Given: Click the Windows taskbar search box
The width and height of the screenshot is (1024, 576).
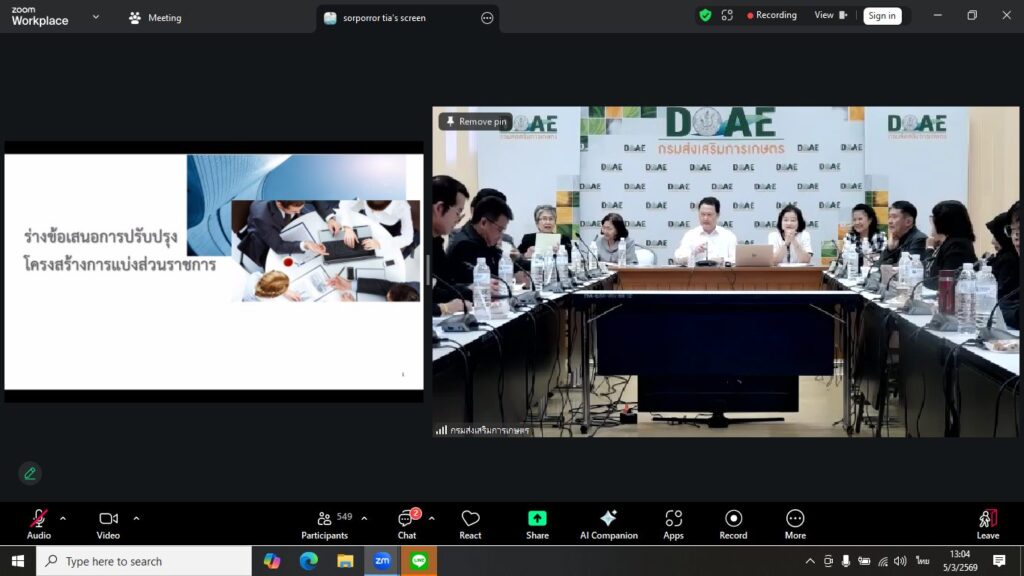Looking at the screenshot, I should pyautogui.click(x=144, y=561).
